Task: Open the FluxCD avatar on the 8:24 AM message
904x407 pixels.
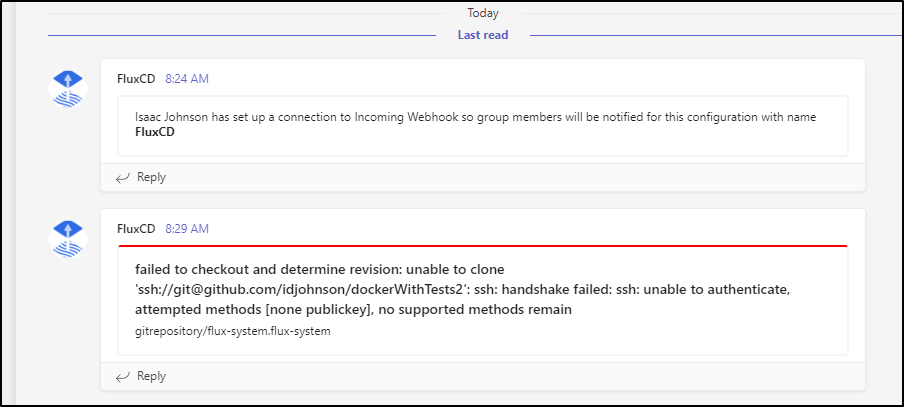Action: (67, 90)
